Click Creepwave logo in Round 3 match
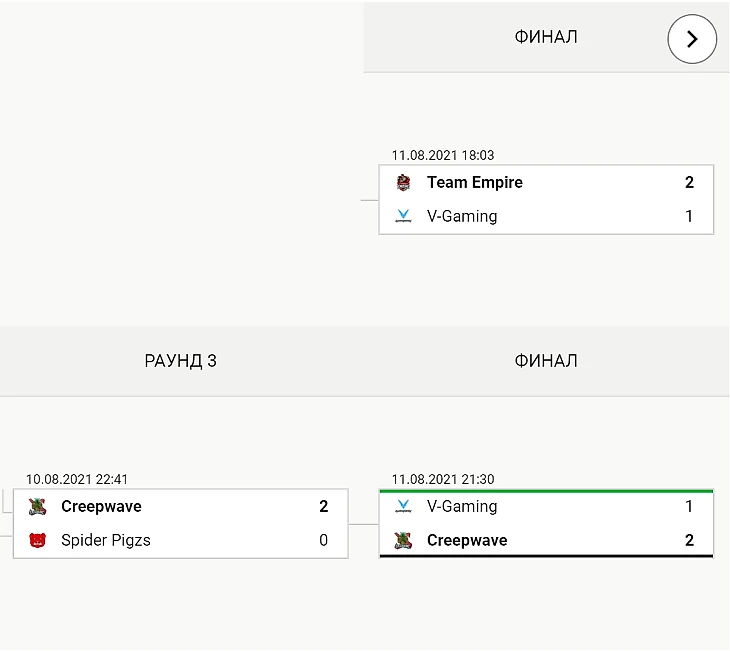Viewport: 730px width, 651px height. (x=38, y=507)
